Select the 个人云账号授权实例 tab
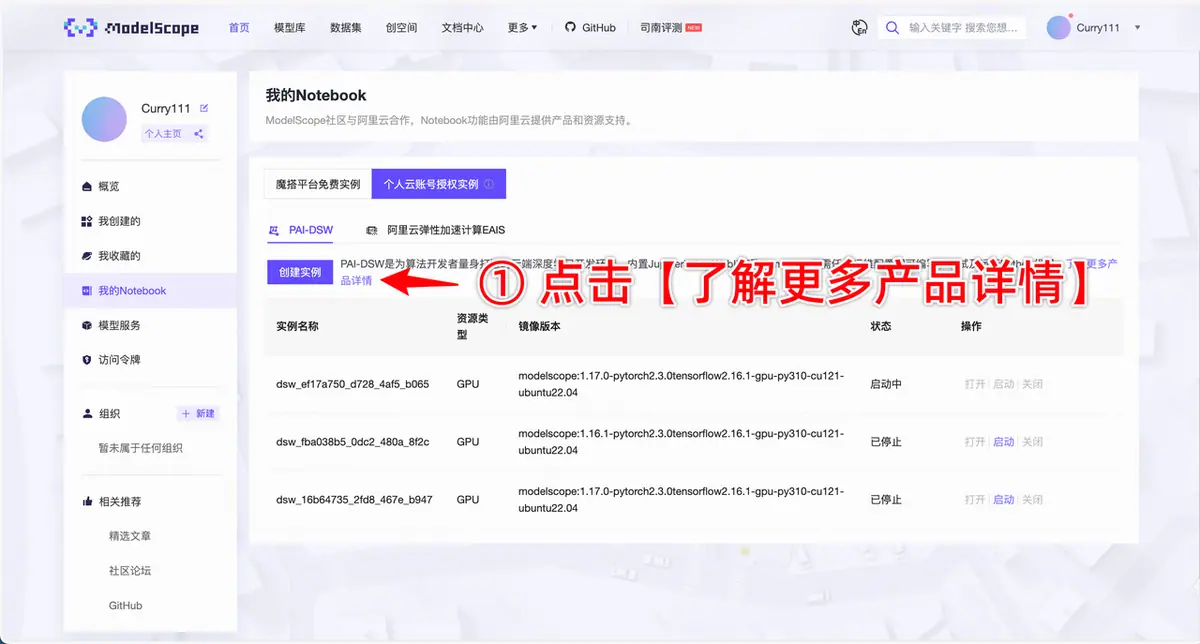 438,184
